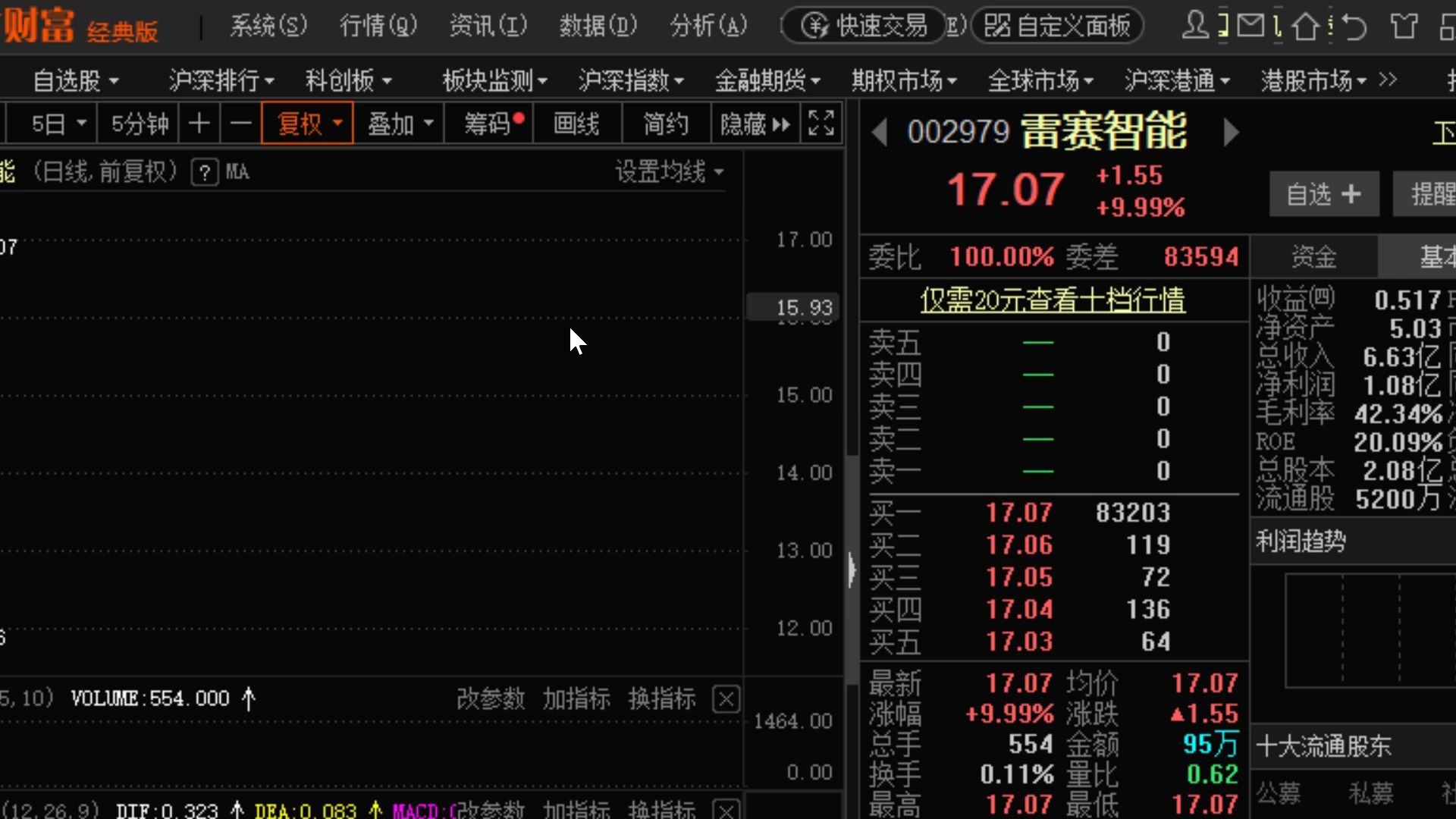Click the question mark help icon

[204, 172]
